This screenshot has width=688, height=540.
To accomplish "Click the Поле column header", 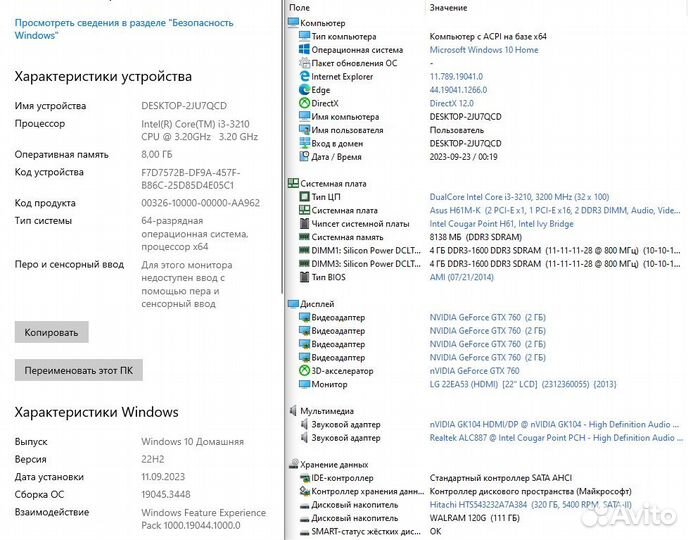I will (300, 7).
